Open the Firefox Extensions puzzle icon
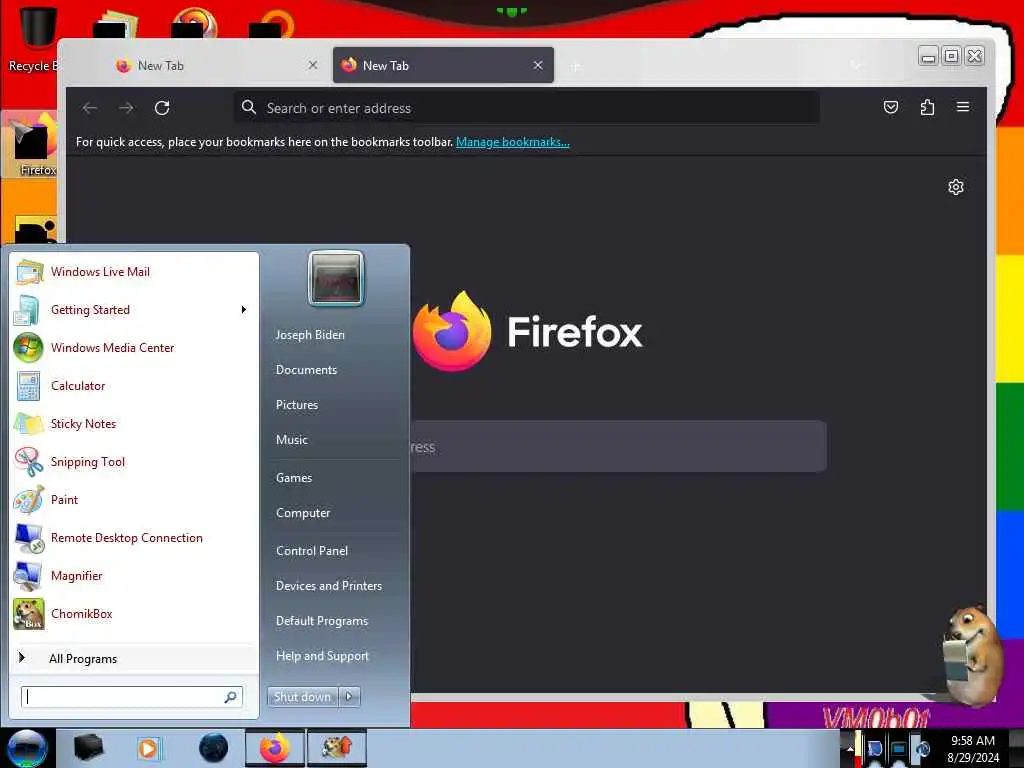The height and width of the screenshot is (768, 1024). coord(927,107)
